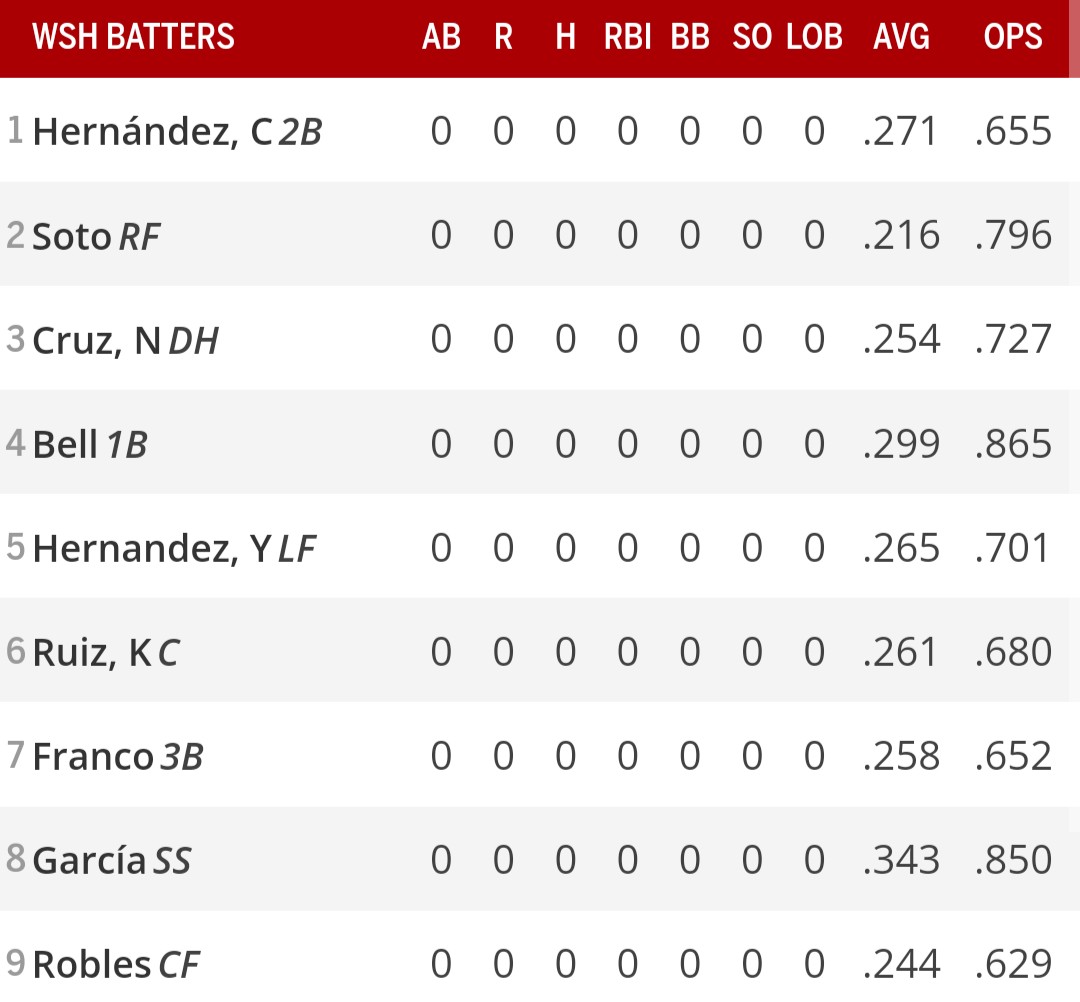Click the scrollbar at the right edge
1080x1002 pixels.
[1074, 40]
